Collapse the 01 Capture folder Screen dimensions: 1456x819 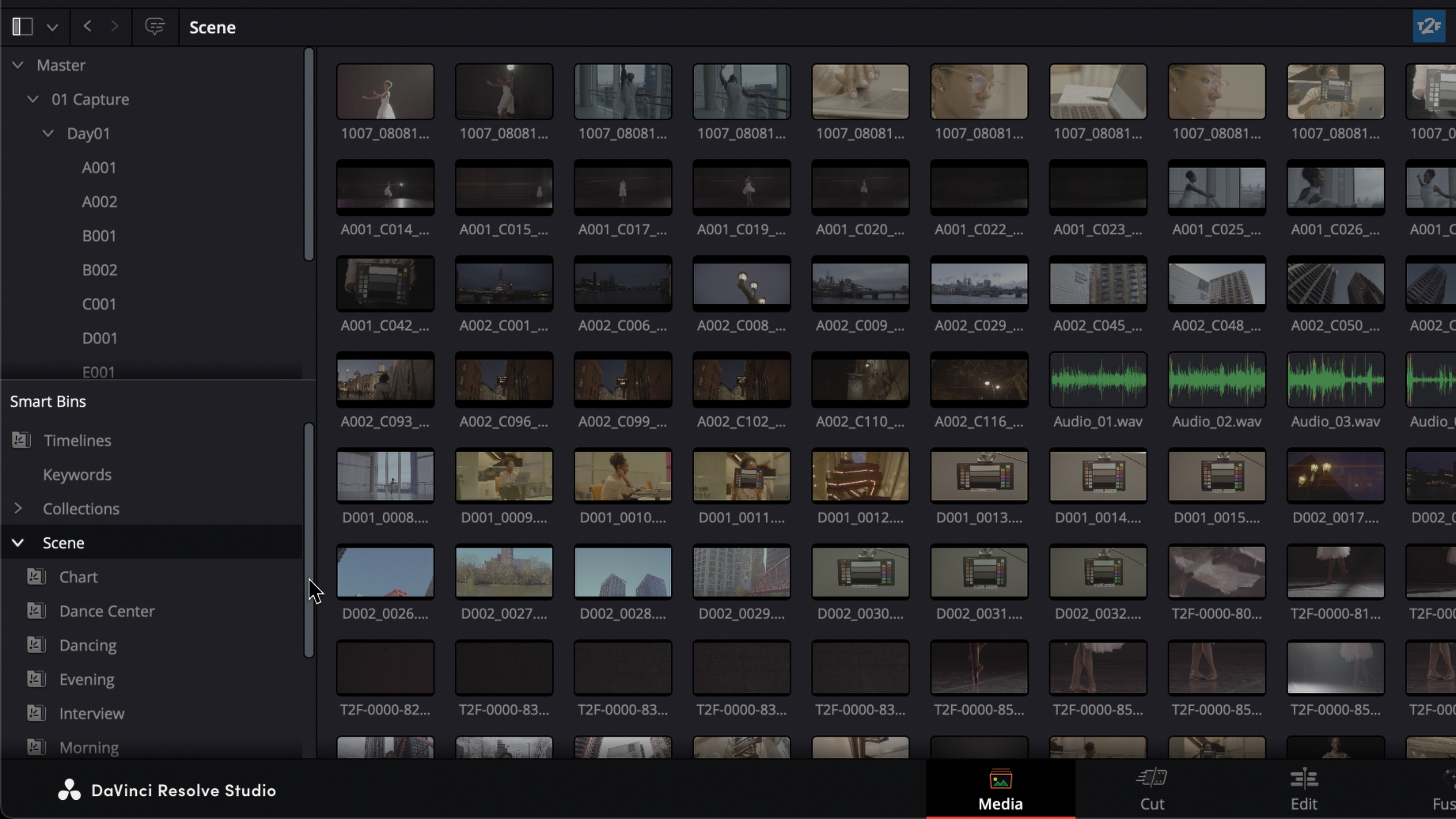tap(33, 99)
